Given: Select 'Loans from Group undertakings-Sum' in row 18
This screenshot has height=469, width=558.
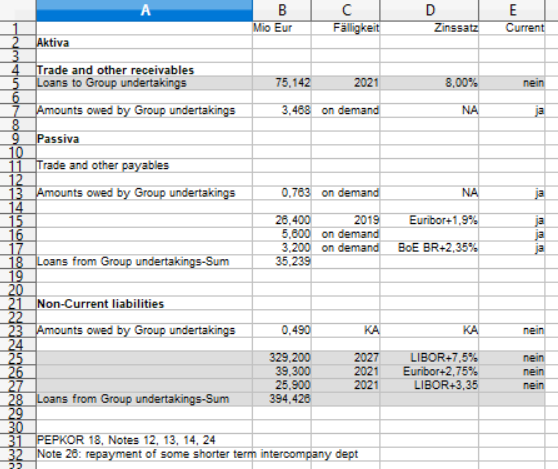Looking at the screenshot, I should tap(144, 262).
